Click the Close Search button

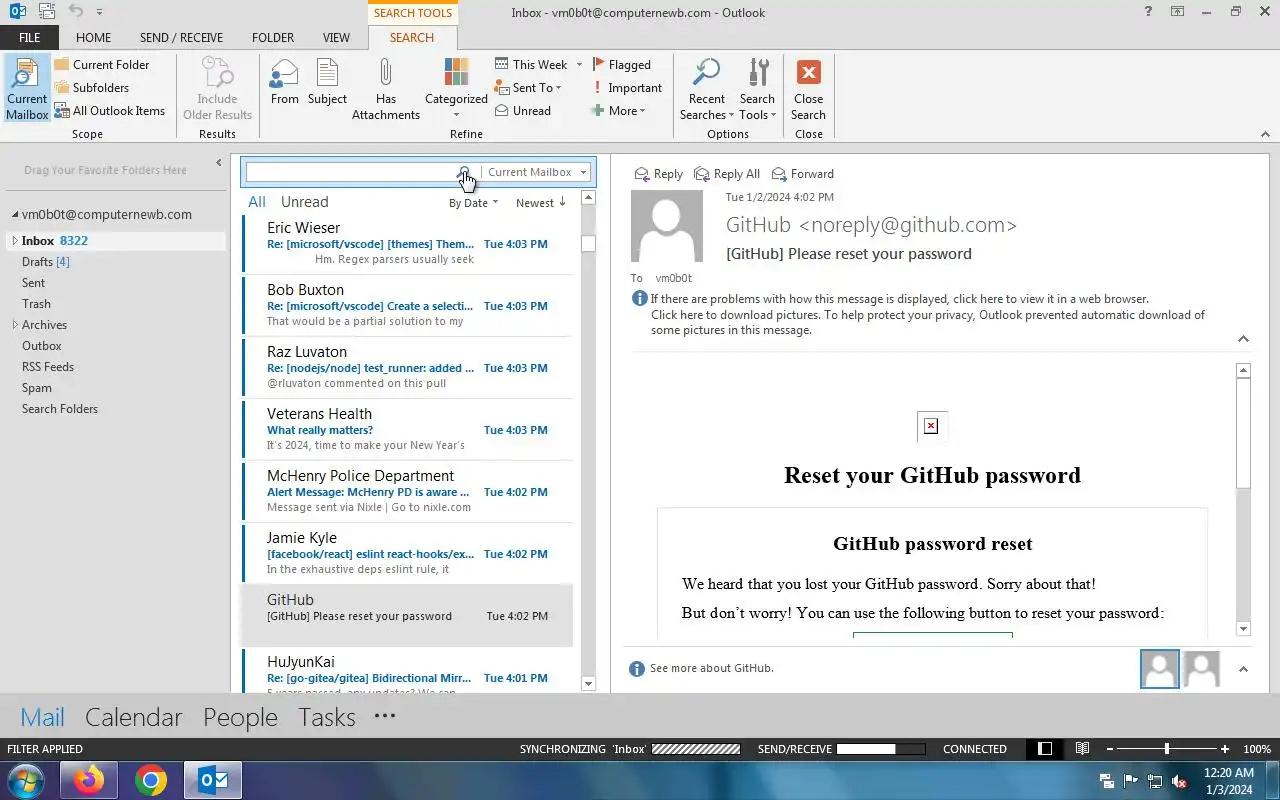(x=808, y=89)
